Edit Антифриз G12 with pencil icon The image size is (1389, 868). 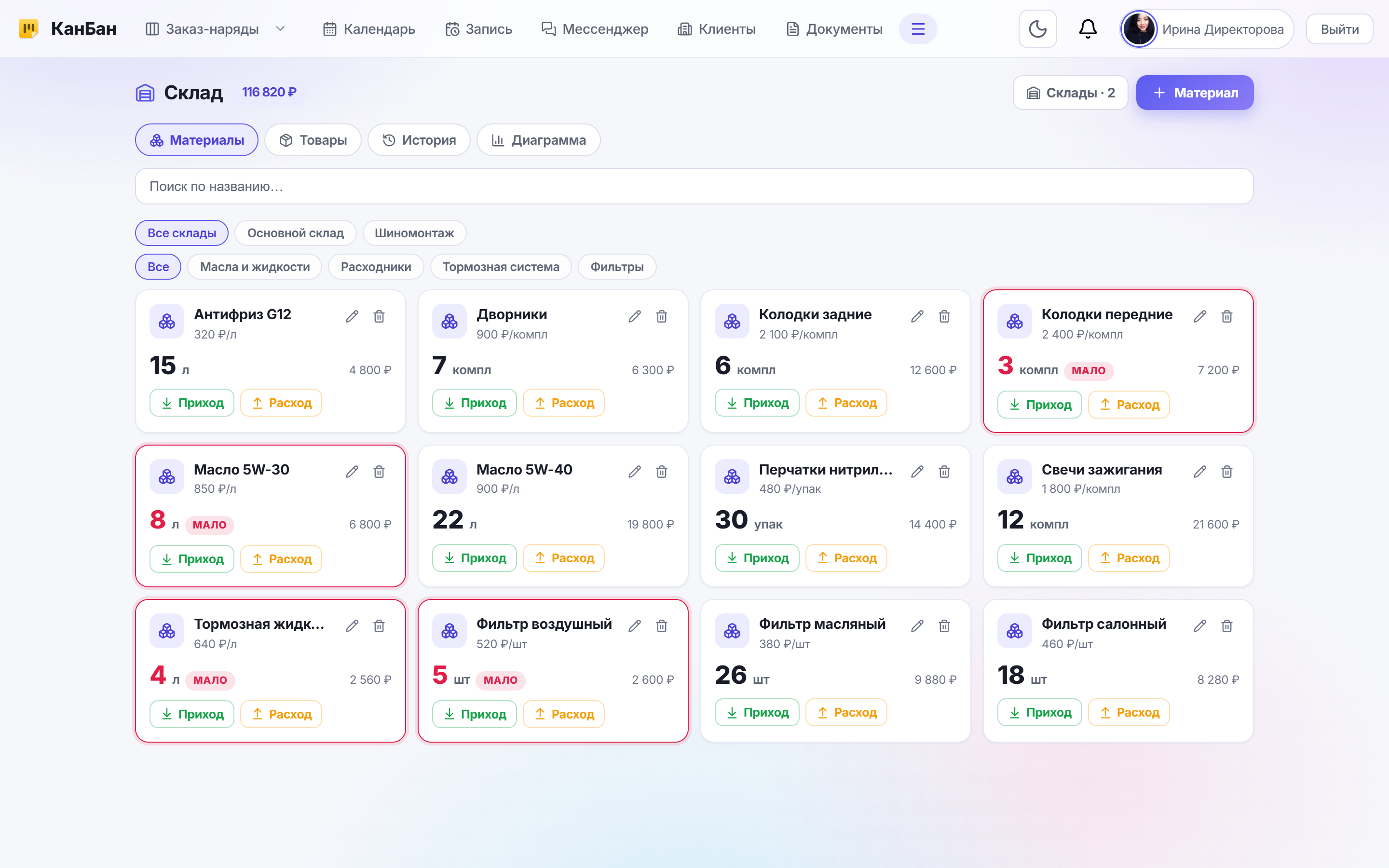(352, 316)
